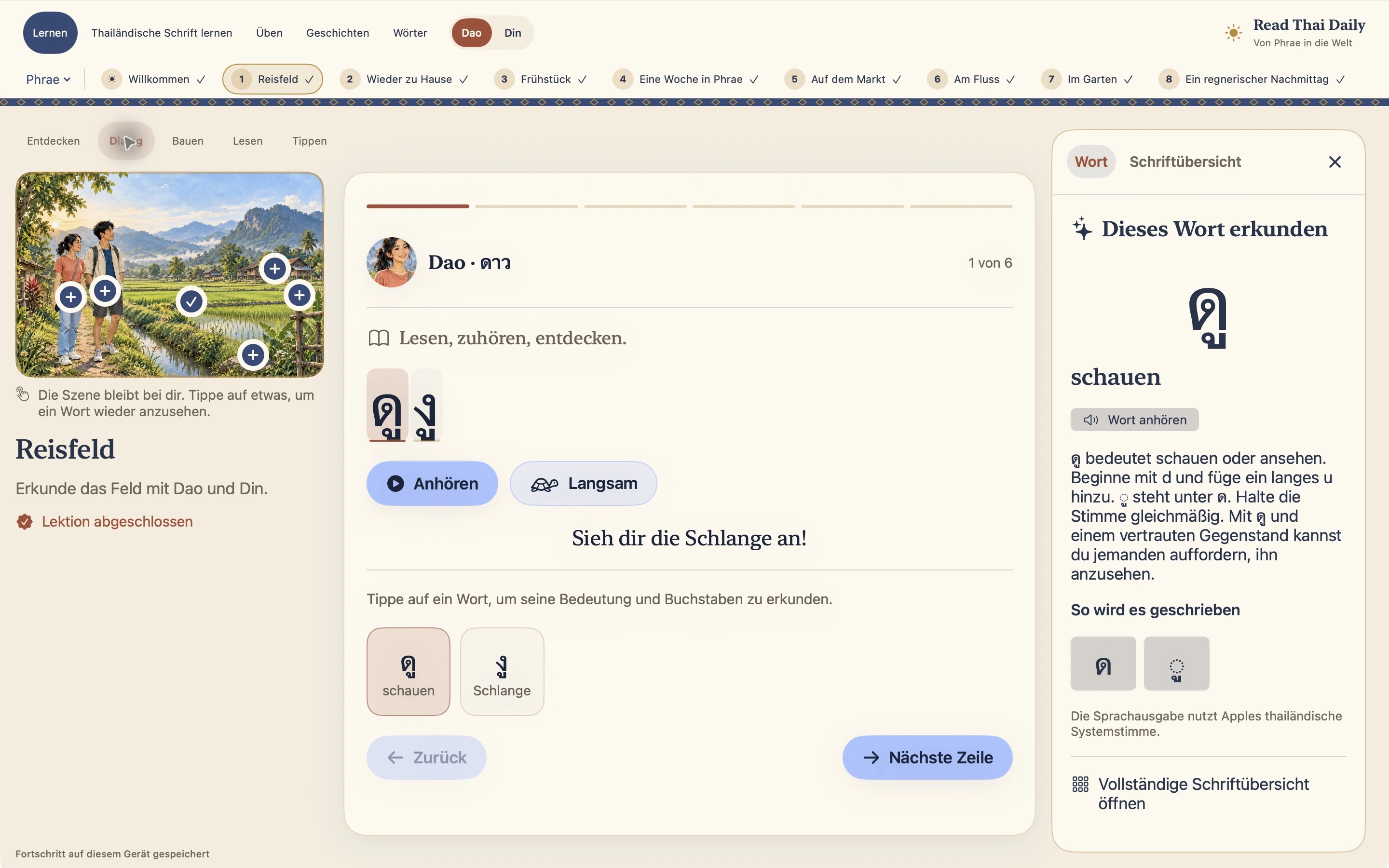Open the Wörter page
Image resolution: width=1389 pixels, height=868 pixels.
coord(410,33)
